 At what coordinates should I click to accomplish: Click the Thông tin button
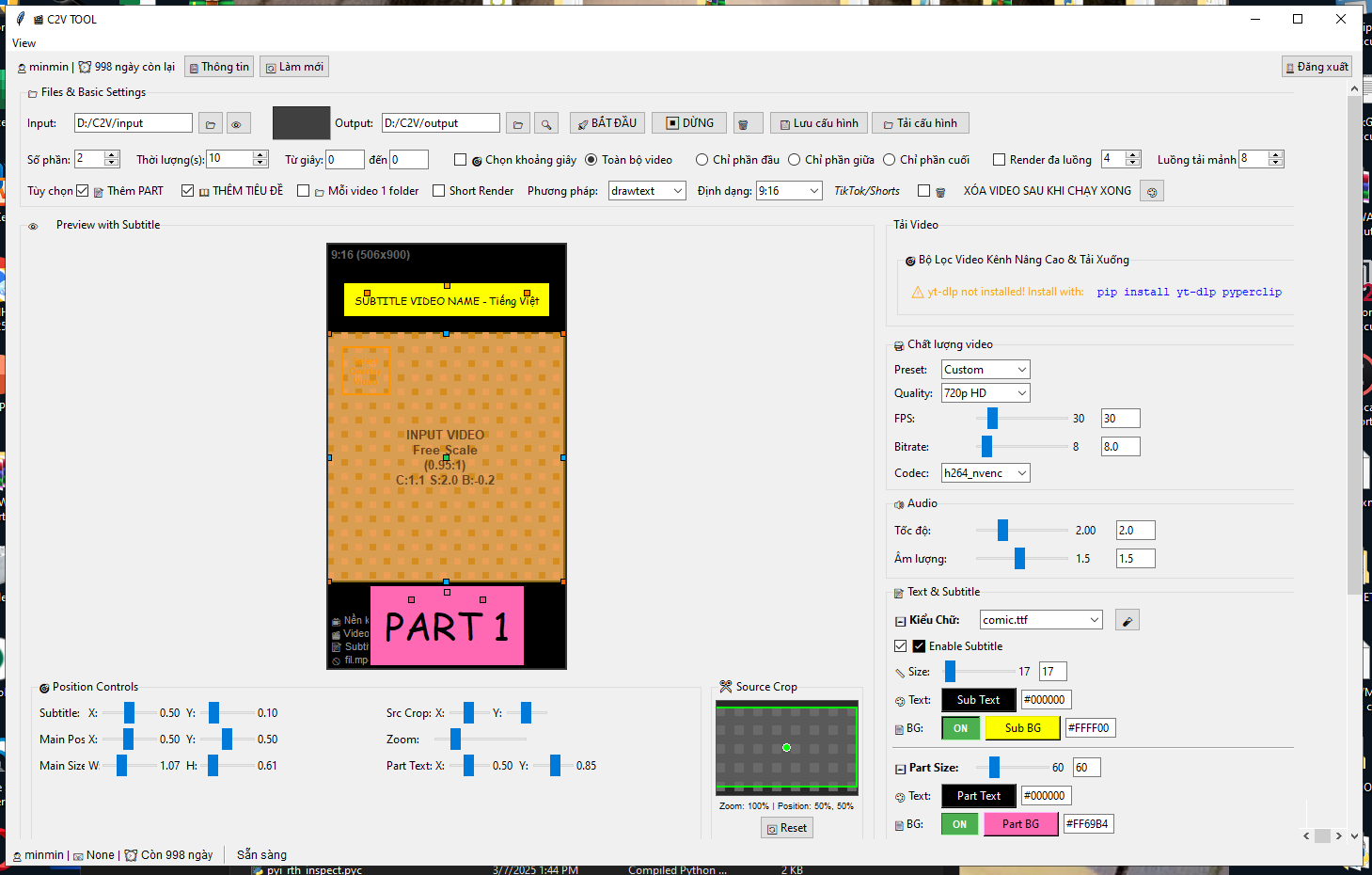[219, 67]
